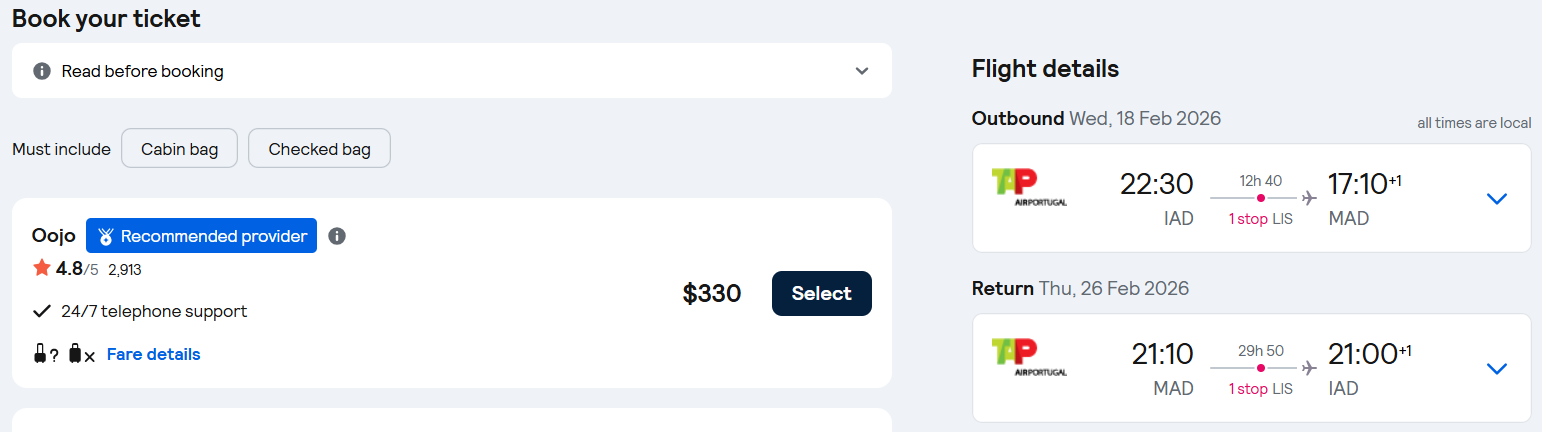Click the checked bag not included icon
1542x432 pixels.
tap(81, 354)
